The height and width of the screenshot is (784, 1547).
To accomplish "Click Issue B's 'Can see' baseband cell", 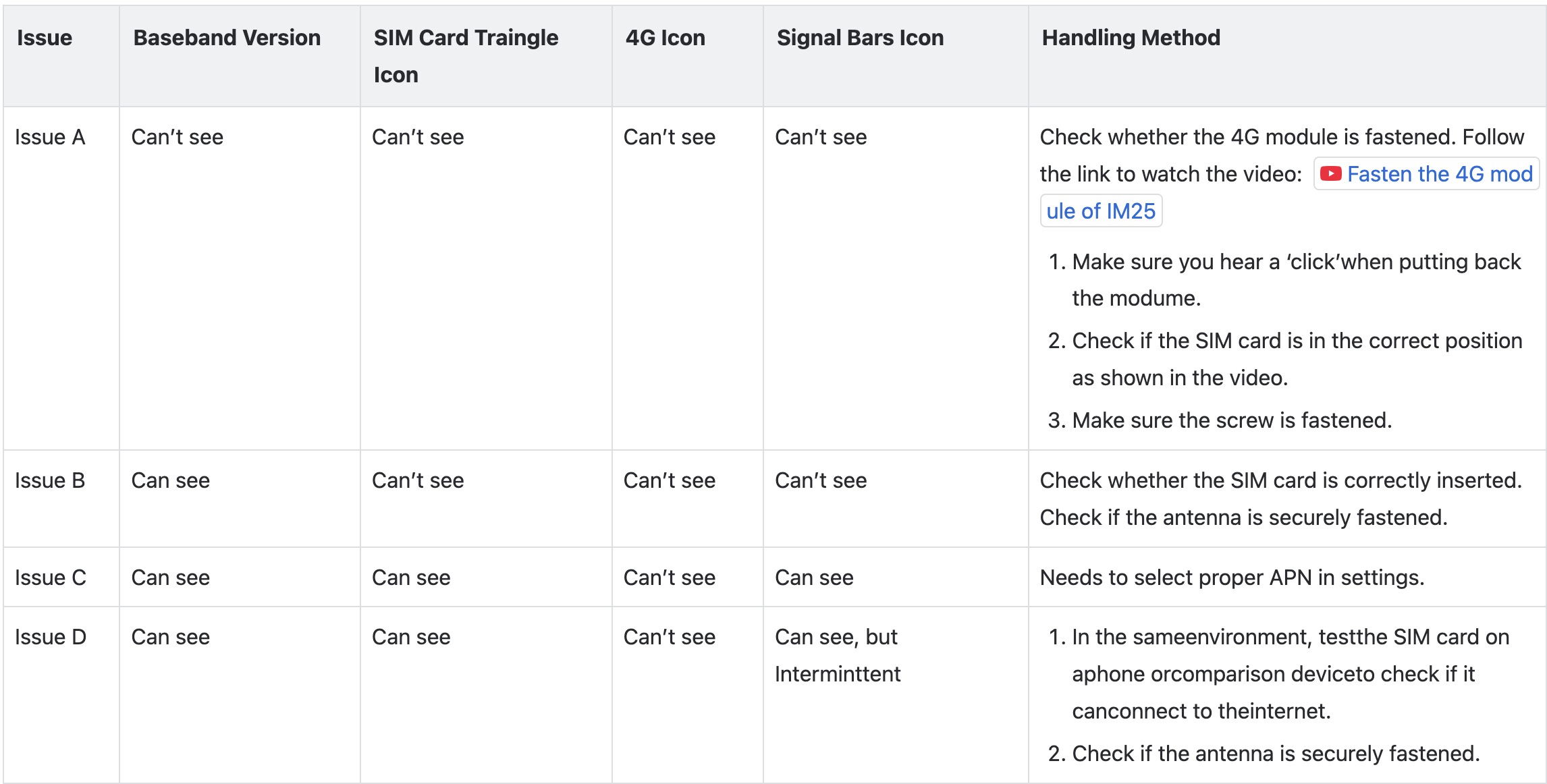I will tap(171, 480).
